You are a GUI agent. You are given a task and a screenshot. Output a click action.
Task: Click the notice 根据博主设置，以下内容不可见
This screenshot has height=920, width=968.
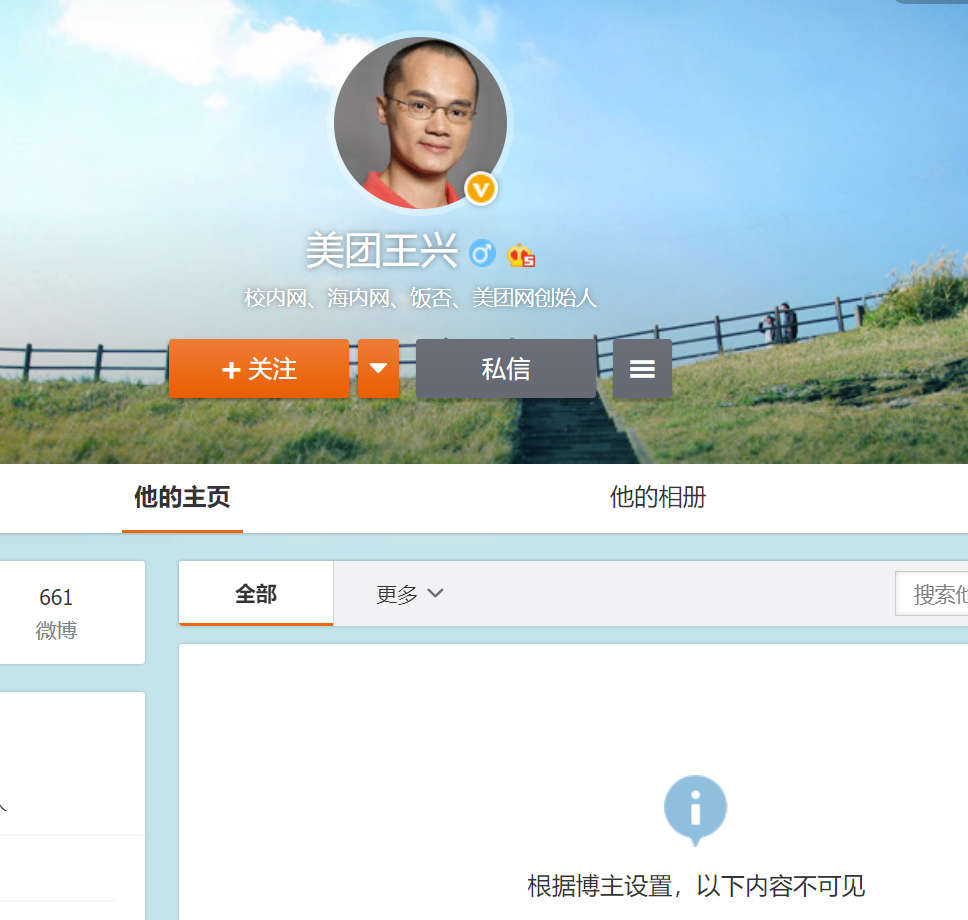point(696,886)
